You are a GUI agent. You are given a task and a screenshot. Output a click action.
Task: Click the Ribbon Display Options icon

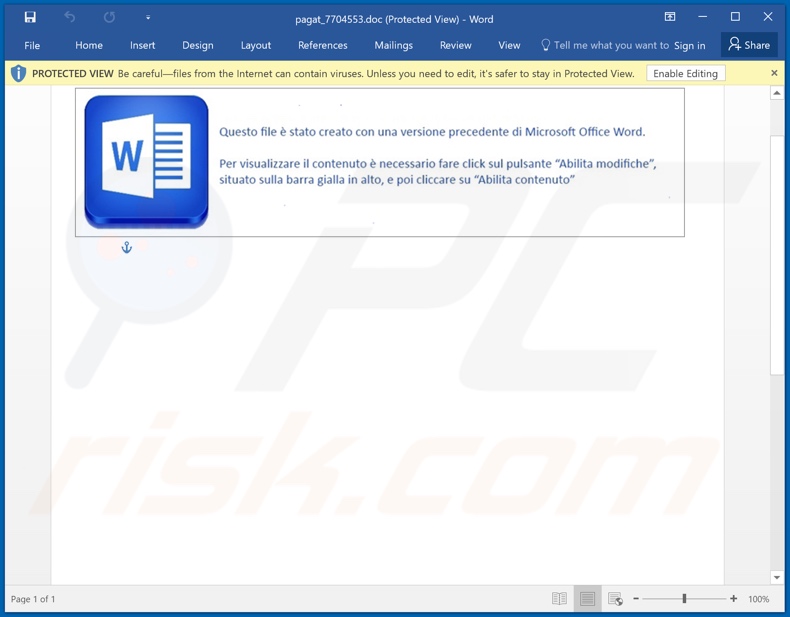pyautogui.click(x=670, y=17)
